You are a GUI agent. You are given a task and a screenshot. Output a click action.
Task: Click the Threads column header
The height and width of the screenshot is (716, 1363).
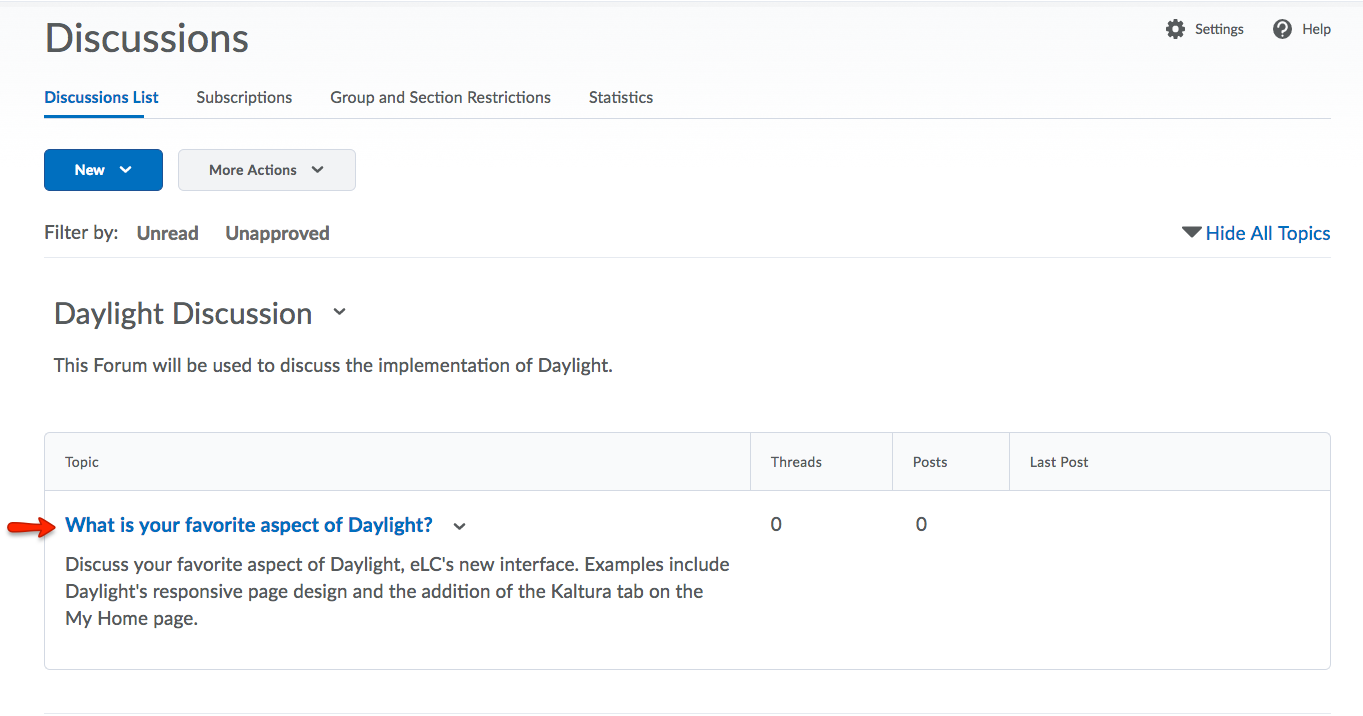[x=796, y=462]
